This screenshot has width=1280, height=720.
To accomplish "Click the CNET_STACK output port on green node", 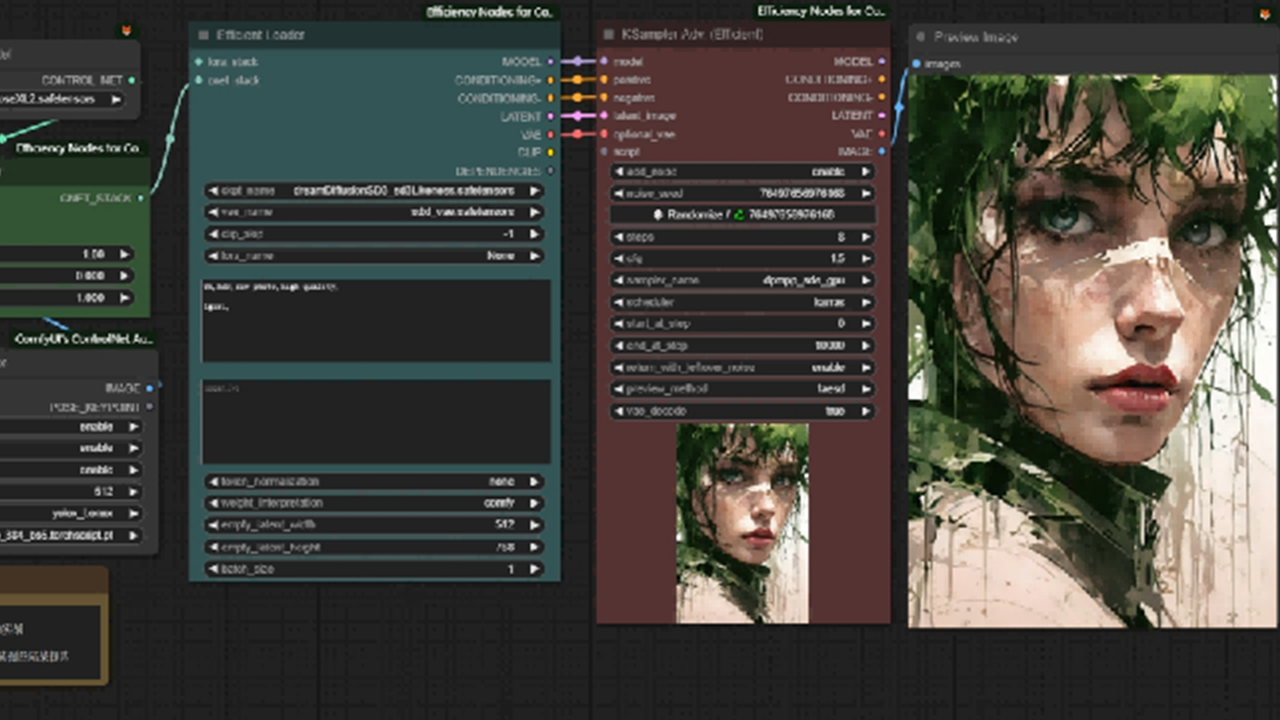I will point(140,198).
